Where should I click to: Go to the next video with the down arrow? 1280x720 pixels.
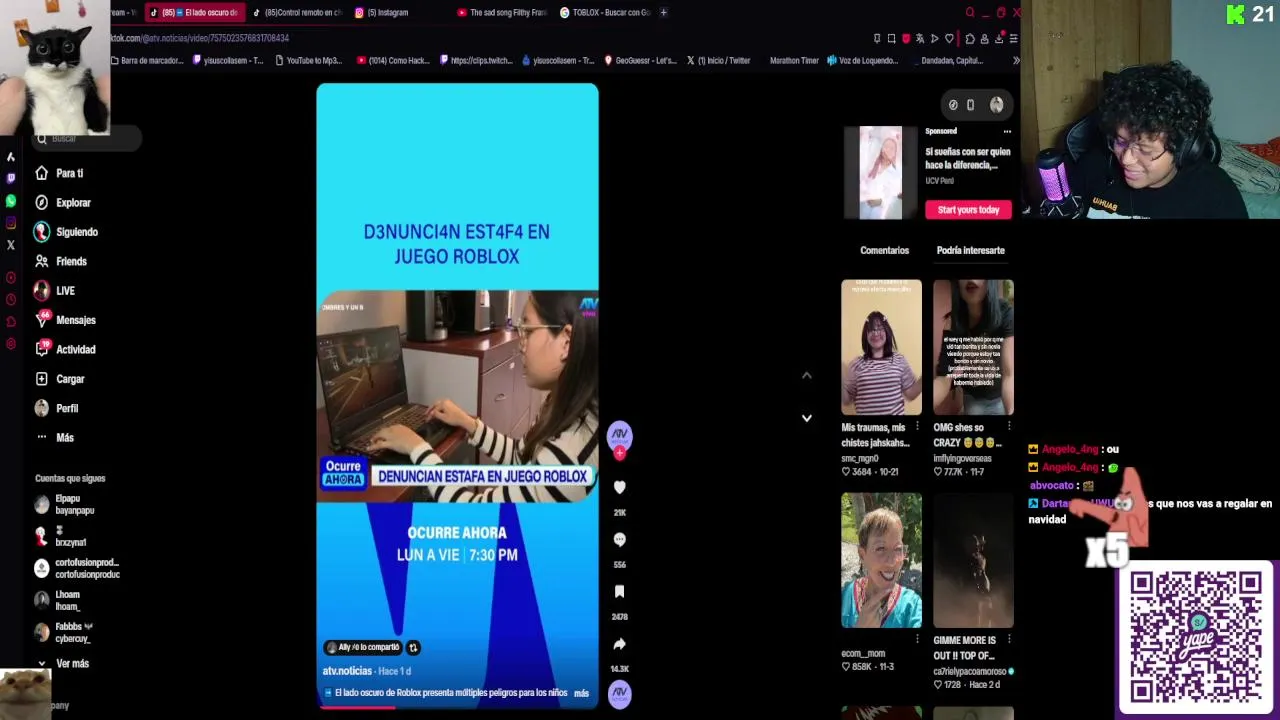807,418
